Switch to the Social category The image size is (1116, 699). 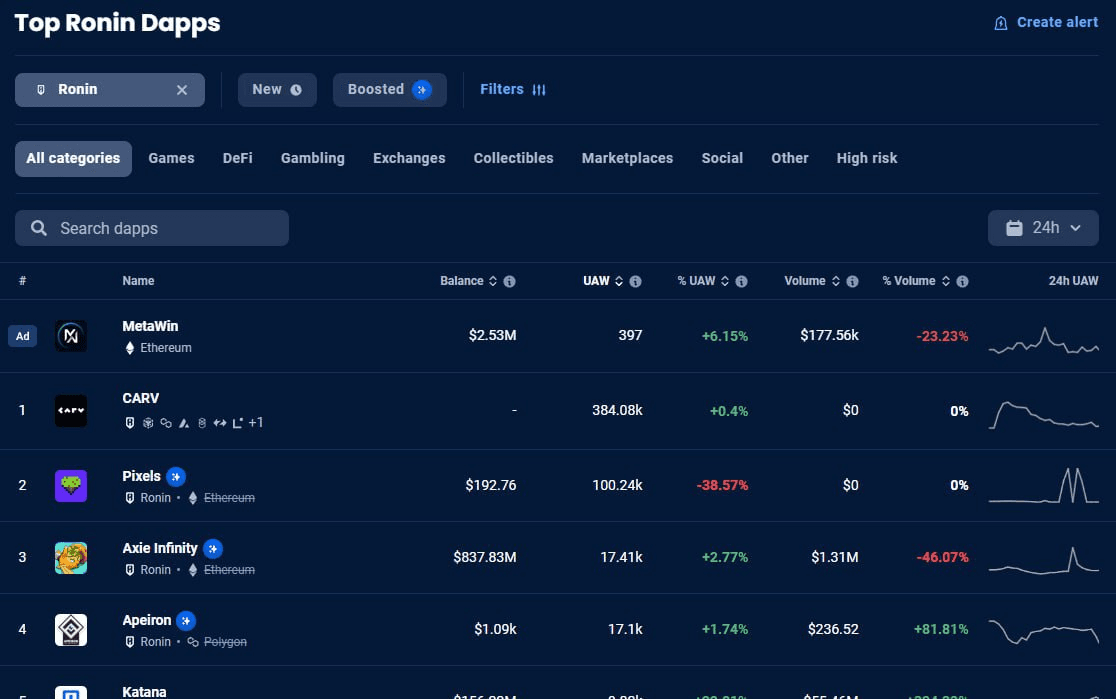point(722,158)
